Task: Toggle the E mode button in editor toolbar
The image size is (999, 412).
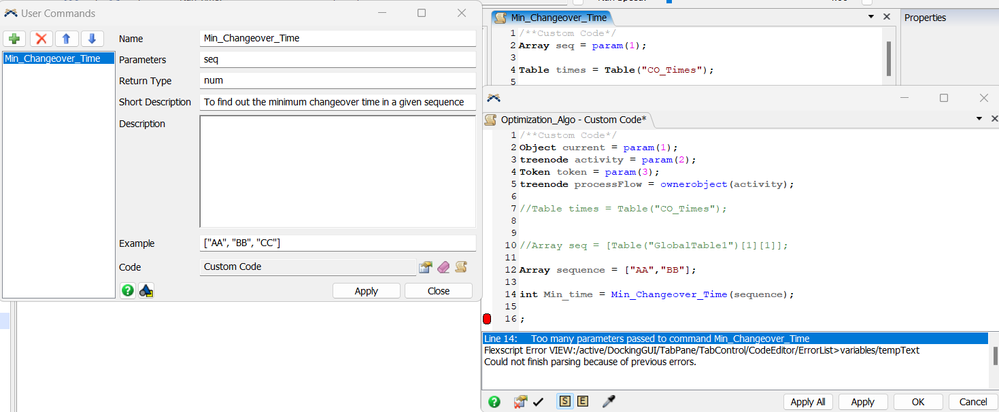Action: click(582, 402)
